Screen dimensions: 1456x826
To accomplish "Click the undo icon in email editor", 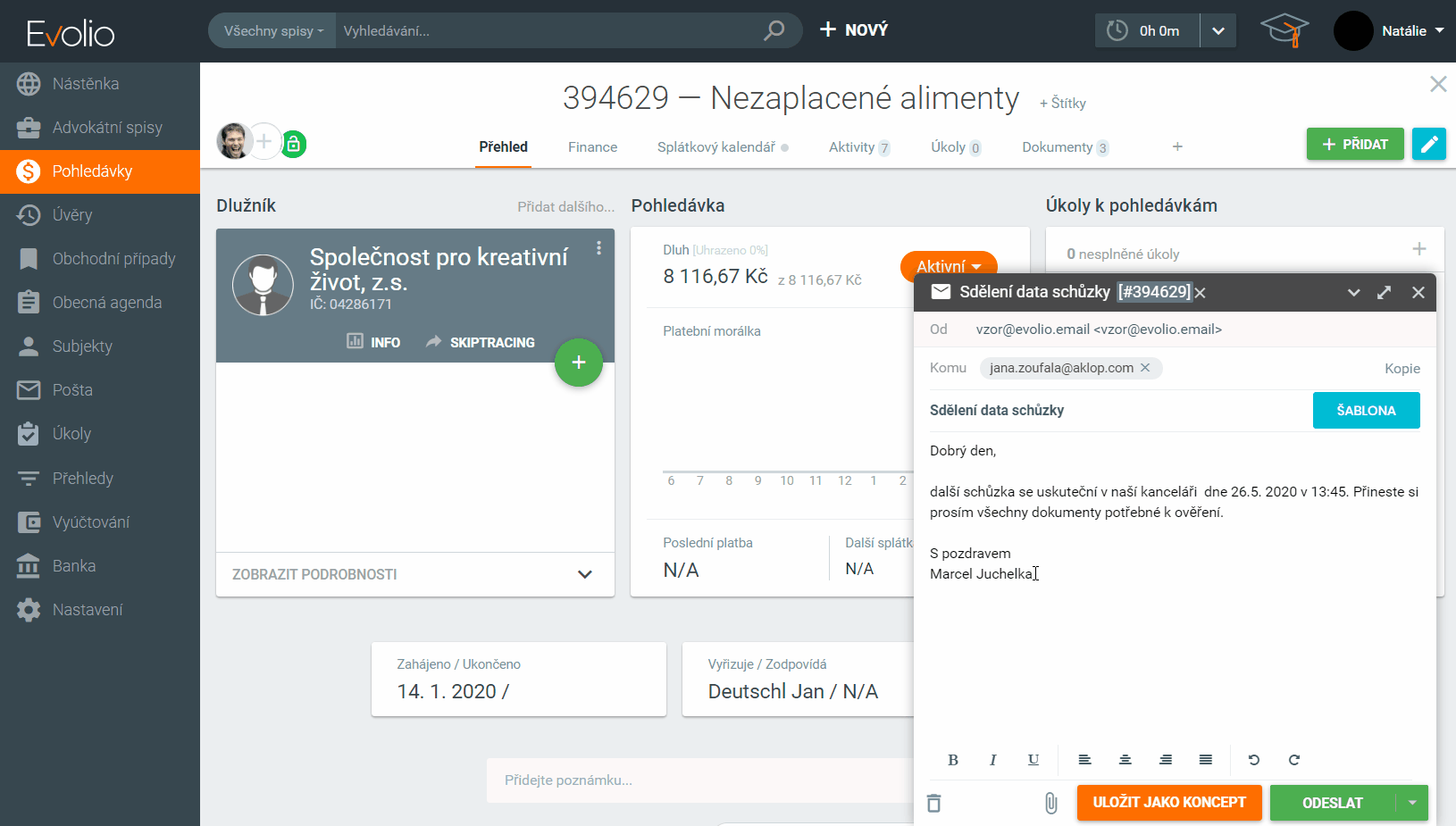I will pyautogui.click(x=1253, y=760).
